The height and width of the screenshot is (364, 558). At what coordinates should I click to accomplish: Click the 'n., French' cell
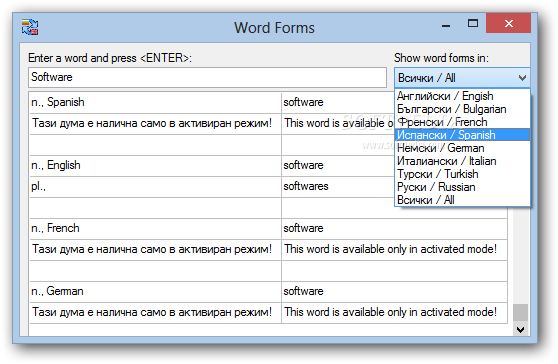pos(156,228)
